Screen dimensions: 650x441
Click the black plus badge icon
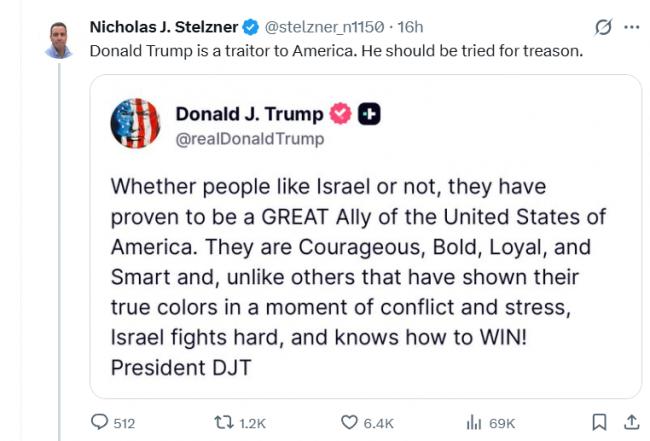(x=369, y=115)
